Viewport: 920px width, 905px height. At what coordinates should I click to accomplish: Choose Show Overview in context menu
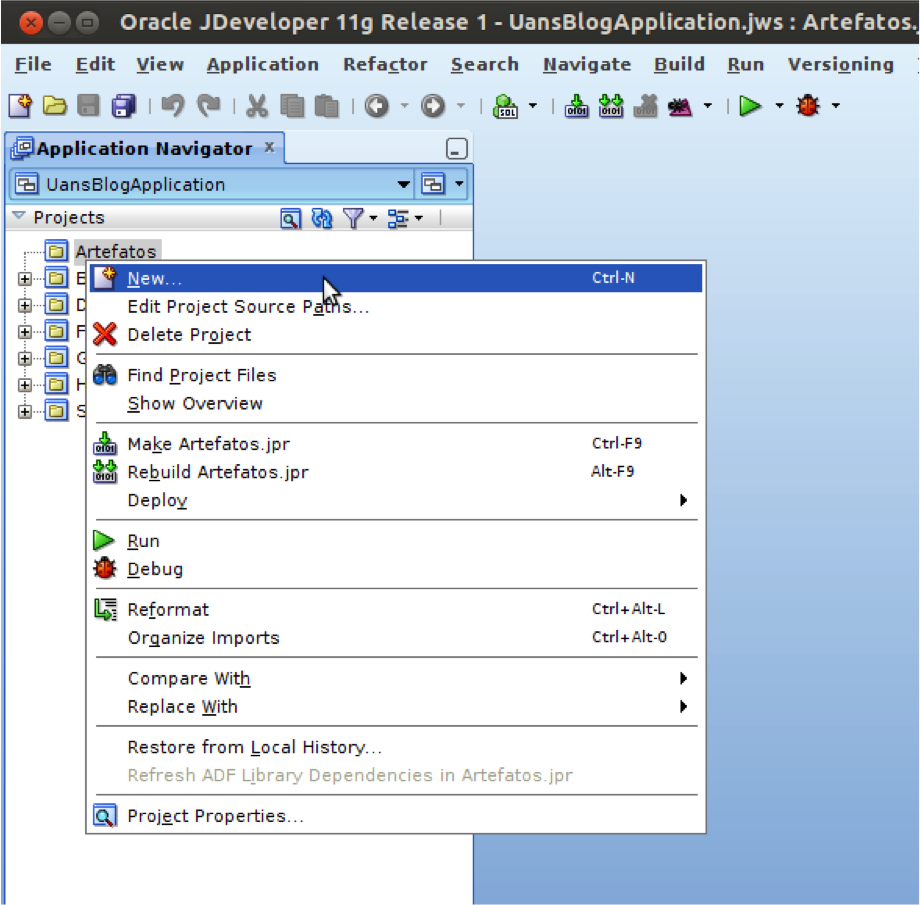point(396,404)
